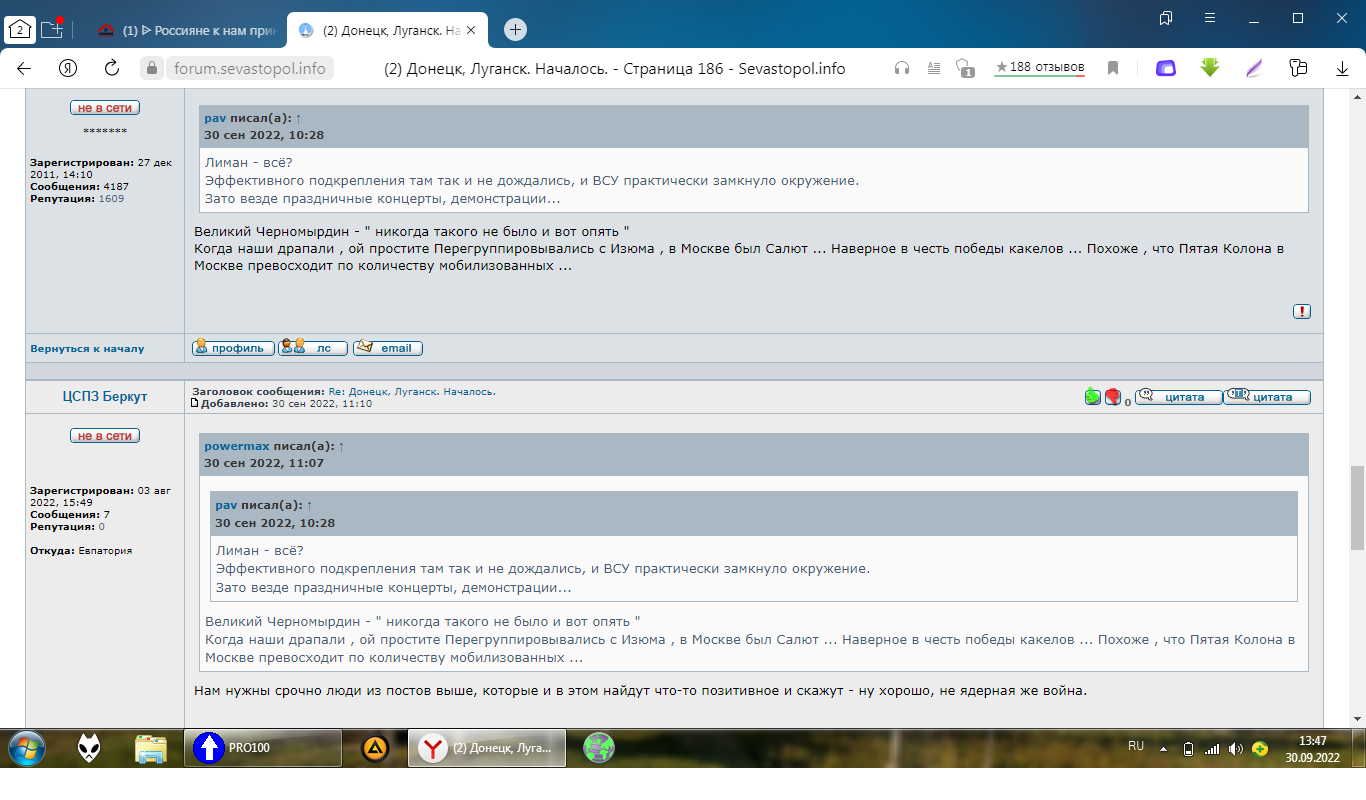1366x800 pixels.
Task: Open Windows Explorer from the taskbar
Action: [151, 748]
